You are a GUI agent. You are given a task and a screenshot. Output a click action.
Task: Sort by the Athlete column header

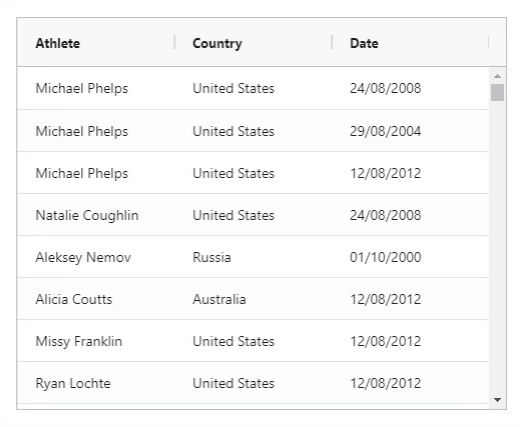58,43
